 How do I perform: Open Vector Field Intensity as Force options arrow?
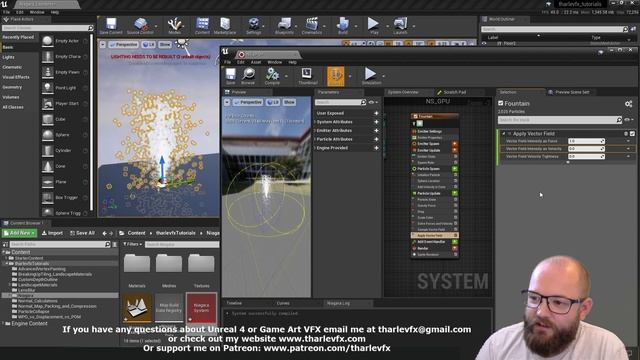point(629,141)
